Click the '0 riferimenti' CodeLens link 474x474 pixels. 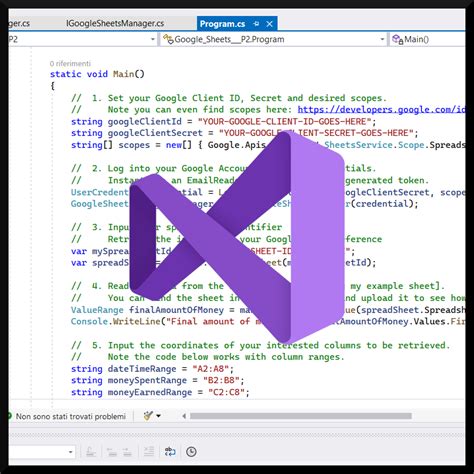pos(70,63)
